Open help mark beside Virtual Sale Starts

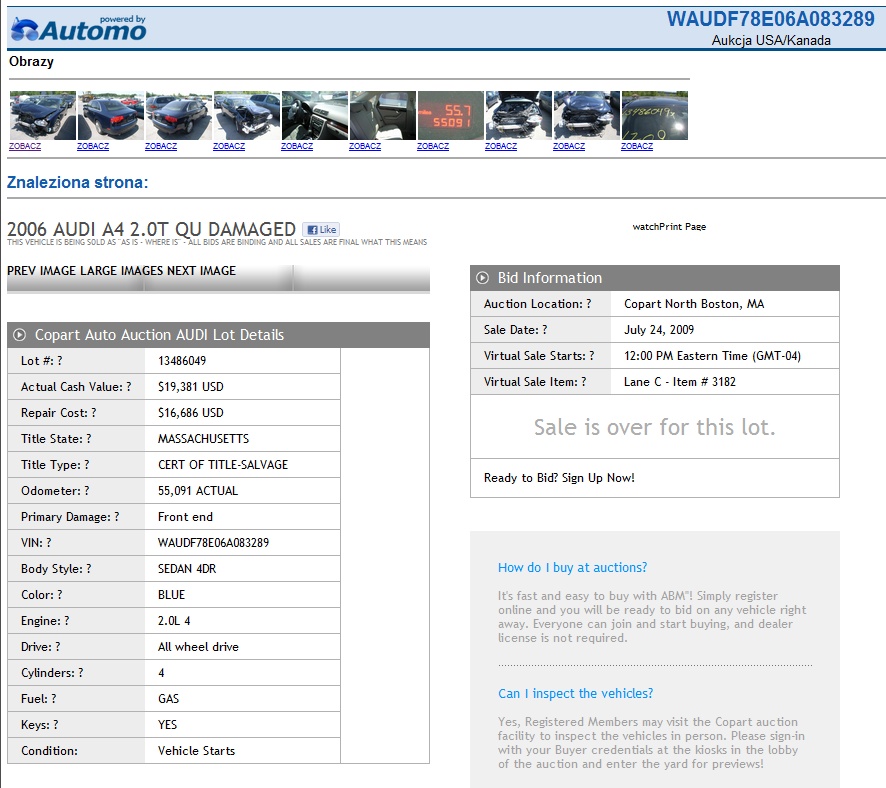pos(592,356)
